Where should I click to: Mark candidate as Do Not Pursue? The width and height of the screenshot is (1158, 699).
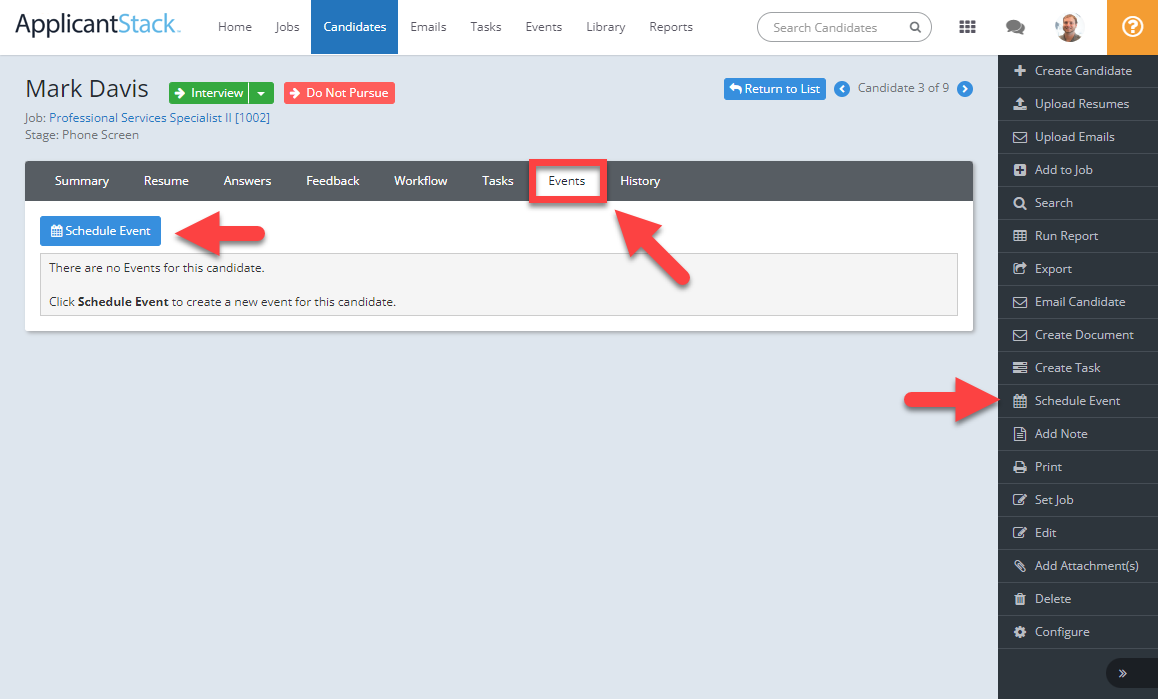(x=339, y=93)
